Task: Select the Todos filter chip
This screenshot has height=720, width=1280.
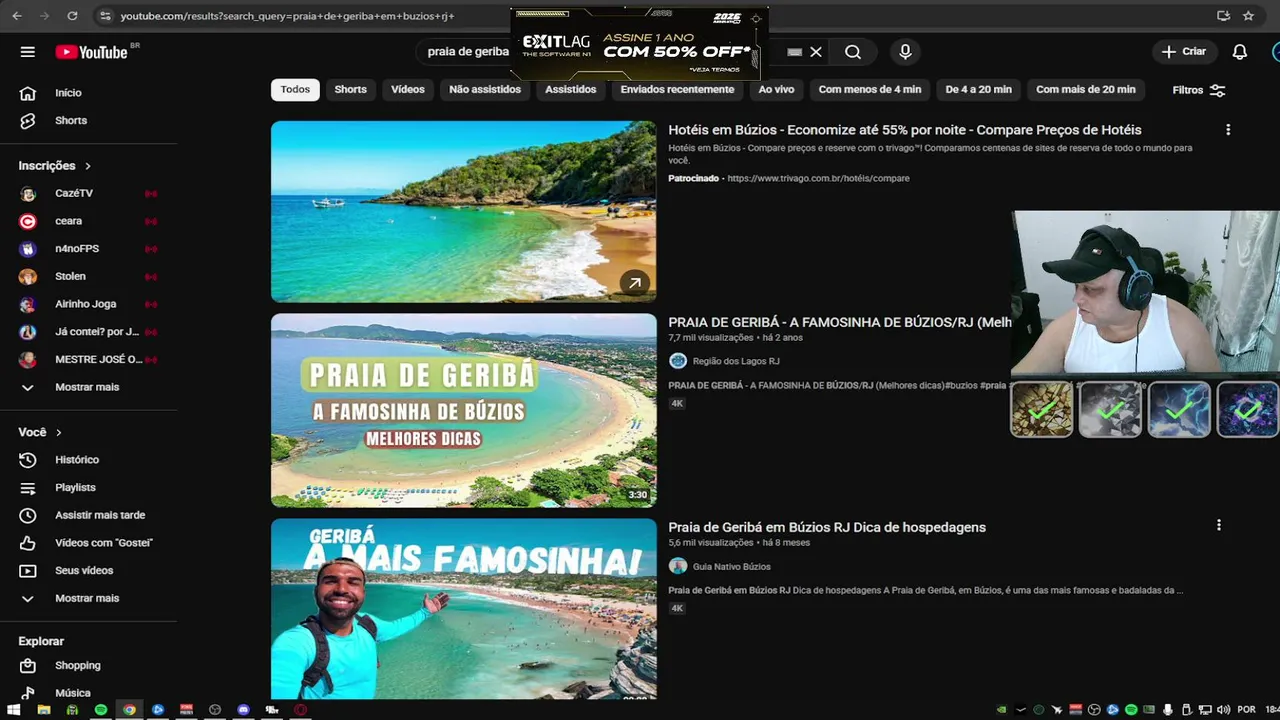Action: coord(295,90)
